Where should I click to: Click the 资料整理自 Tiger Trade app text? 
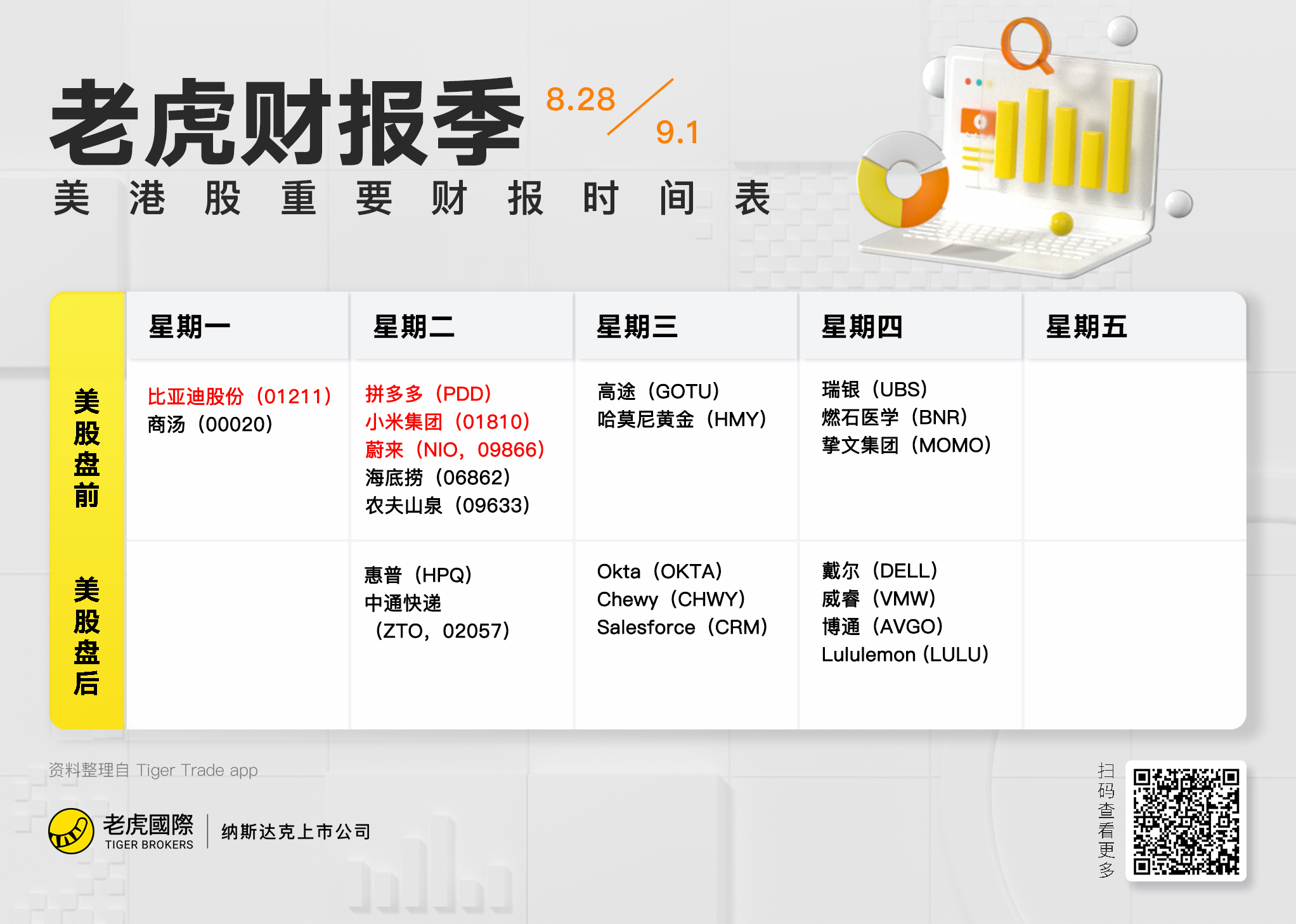(153, 770)
